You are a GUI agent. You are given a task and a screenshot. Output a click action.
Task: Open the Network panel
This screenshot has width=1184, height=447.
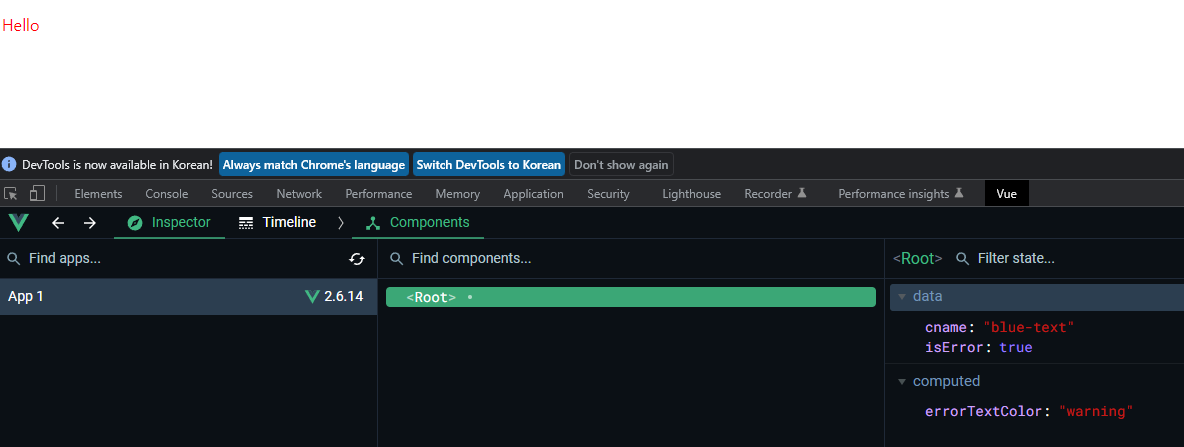pyautogui.click(x=299, y=194)
